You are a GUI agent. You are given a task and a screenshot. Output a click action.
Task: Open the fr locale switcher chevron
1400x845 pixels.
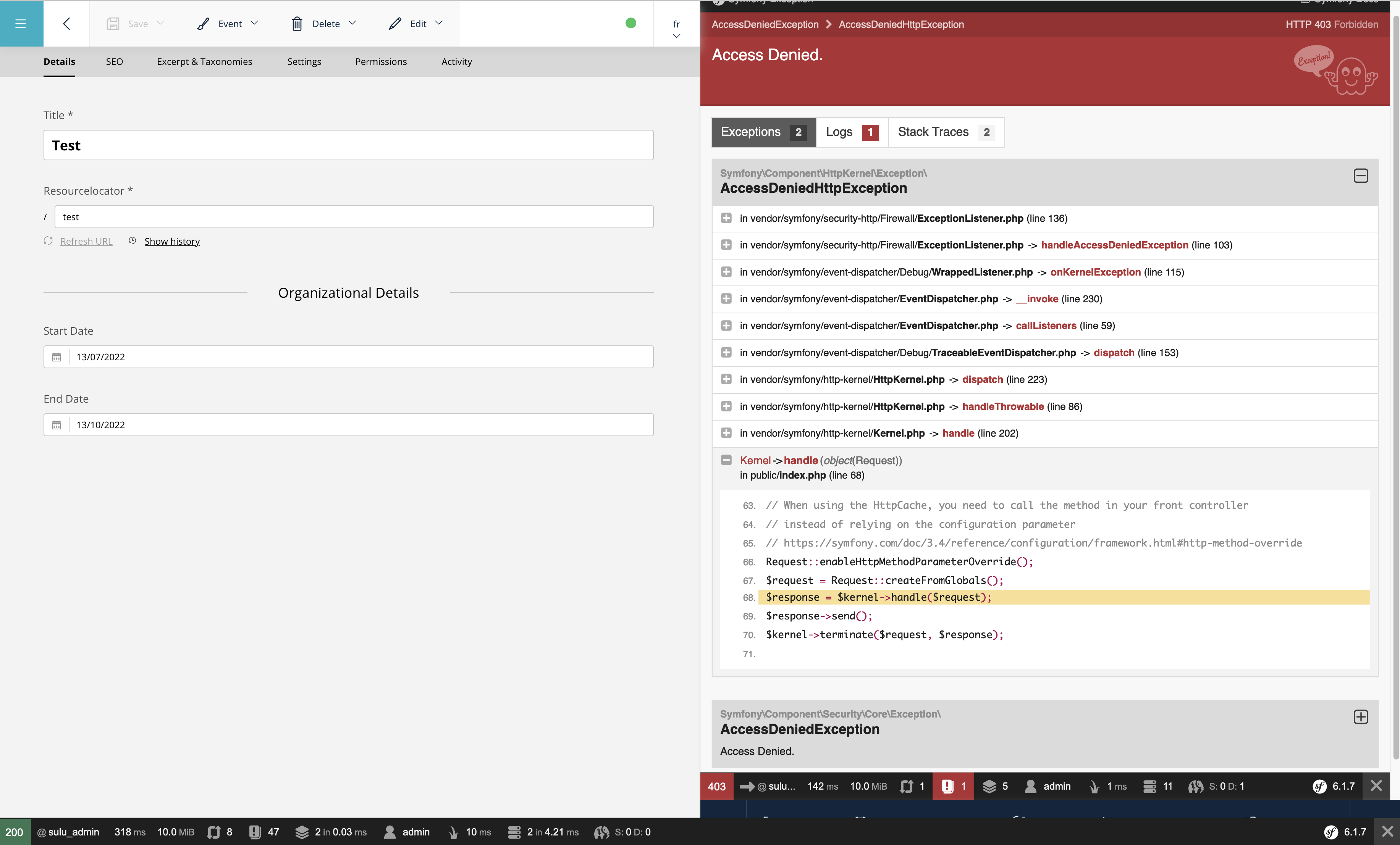(676, 36)
